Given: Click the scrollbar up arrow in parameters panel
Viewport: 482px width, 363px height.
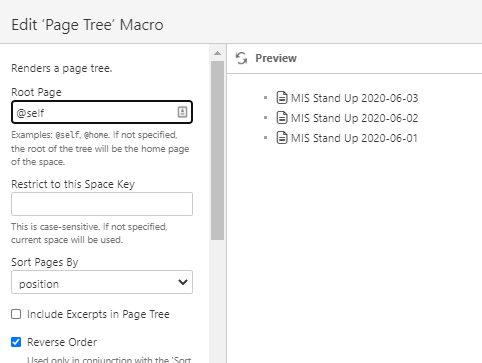Looking at the screenshot, I should pyautogui.click(x=217, y=53).
